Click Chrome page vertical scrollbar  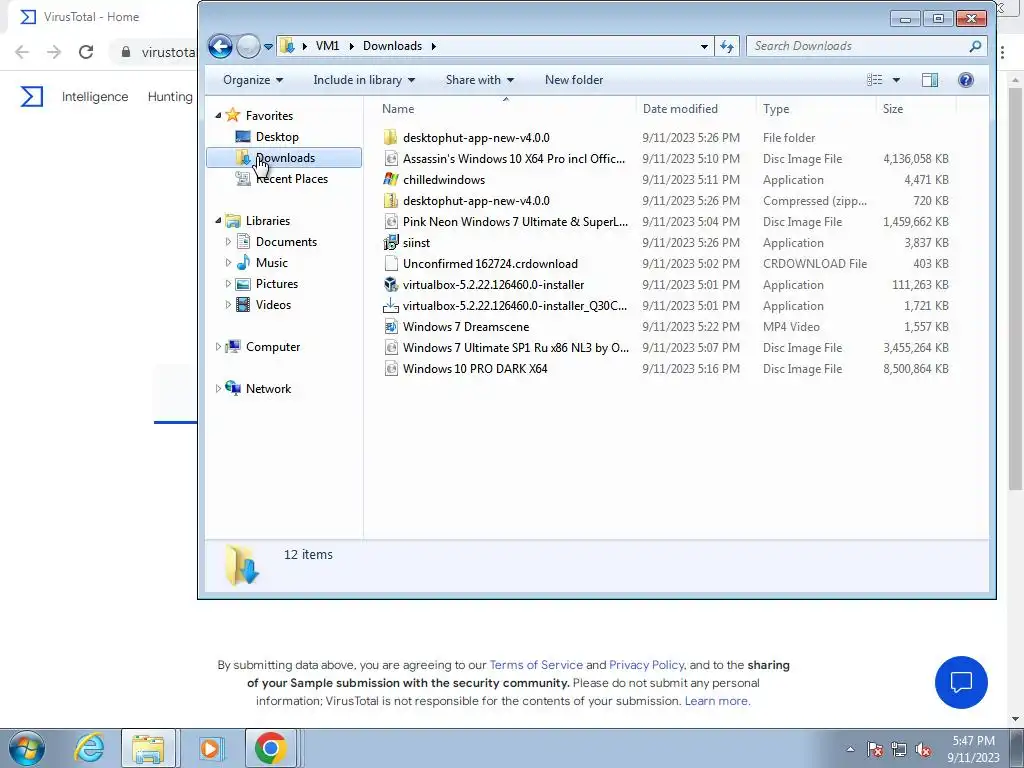[x=1015, y=287]
